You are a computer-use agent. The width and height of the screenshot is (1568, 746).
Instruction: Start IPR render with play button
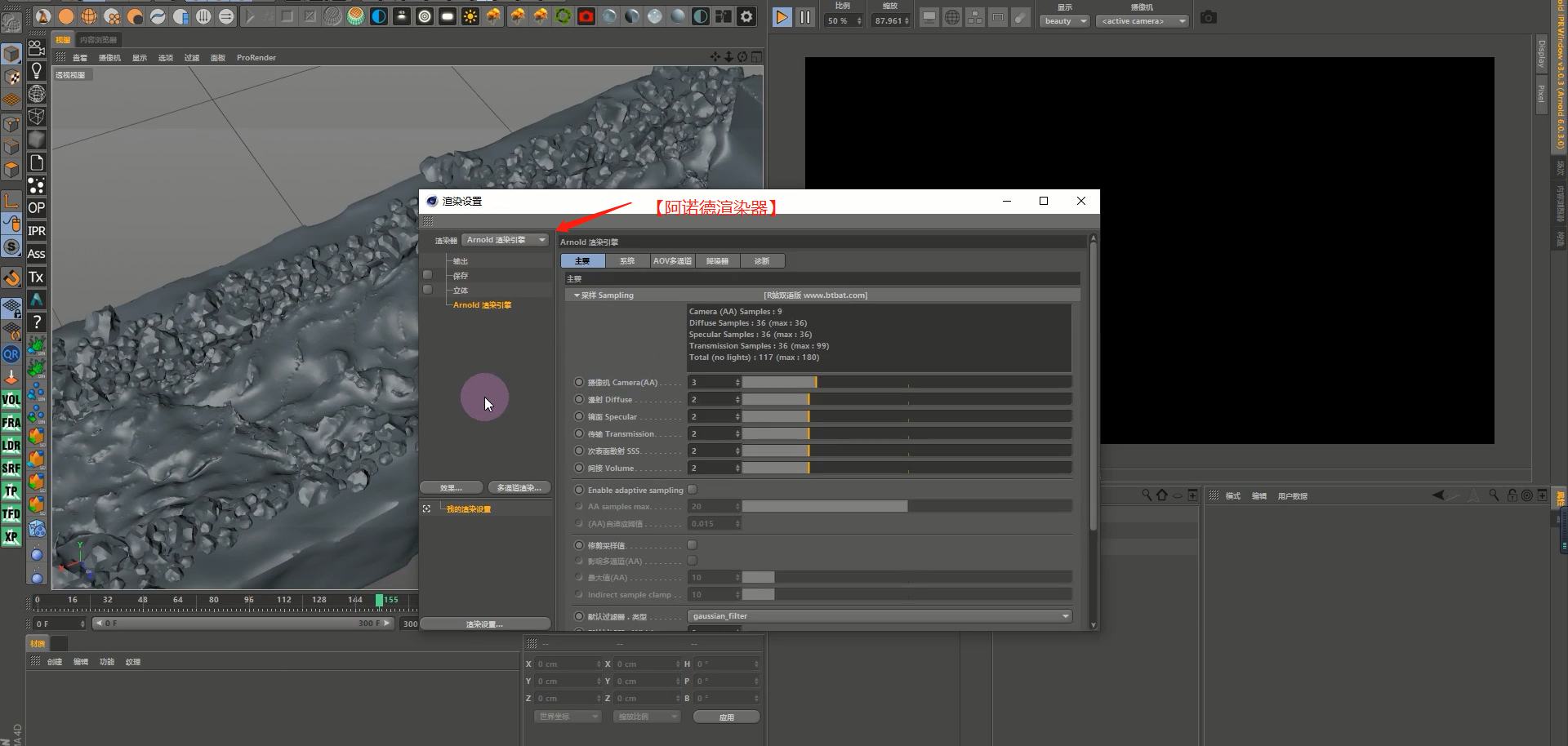click(x=782, y=17)
